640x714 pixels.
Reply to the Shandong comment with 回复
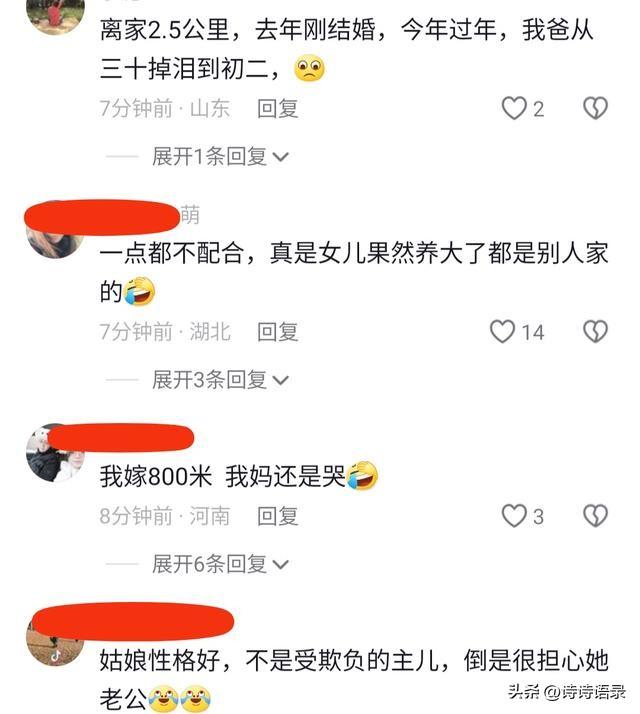coord(278,109)
